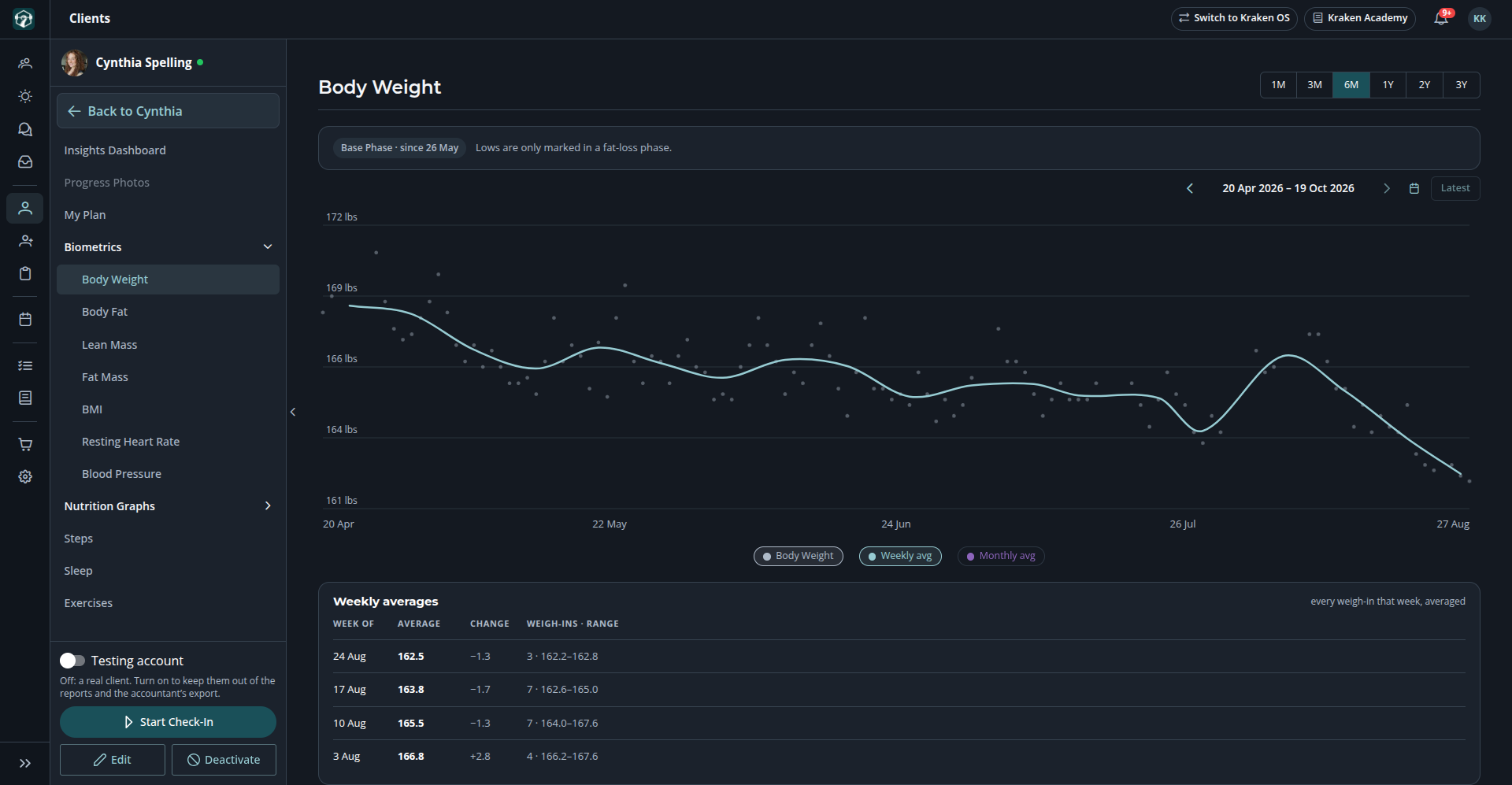Open the inbox sidebar icon
1512x785 pixels.
(25, 161)
